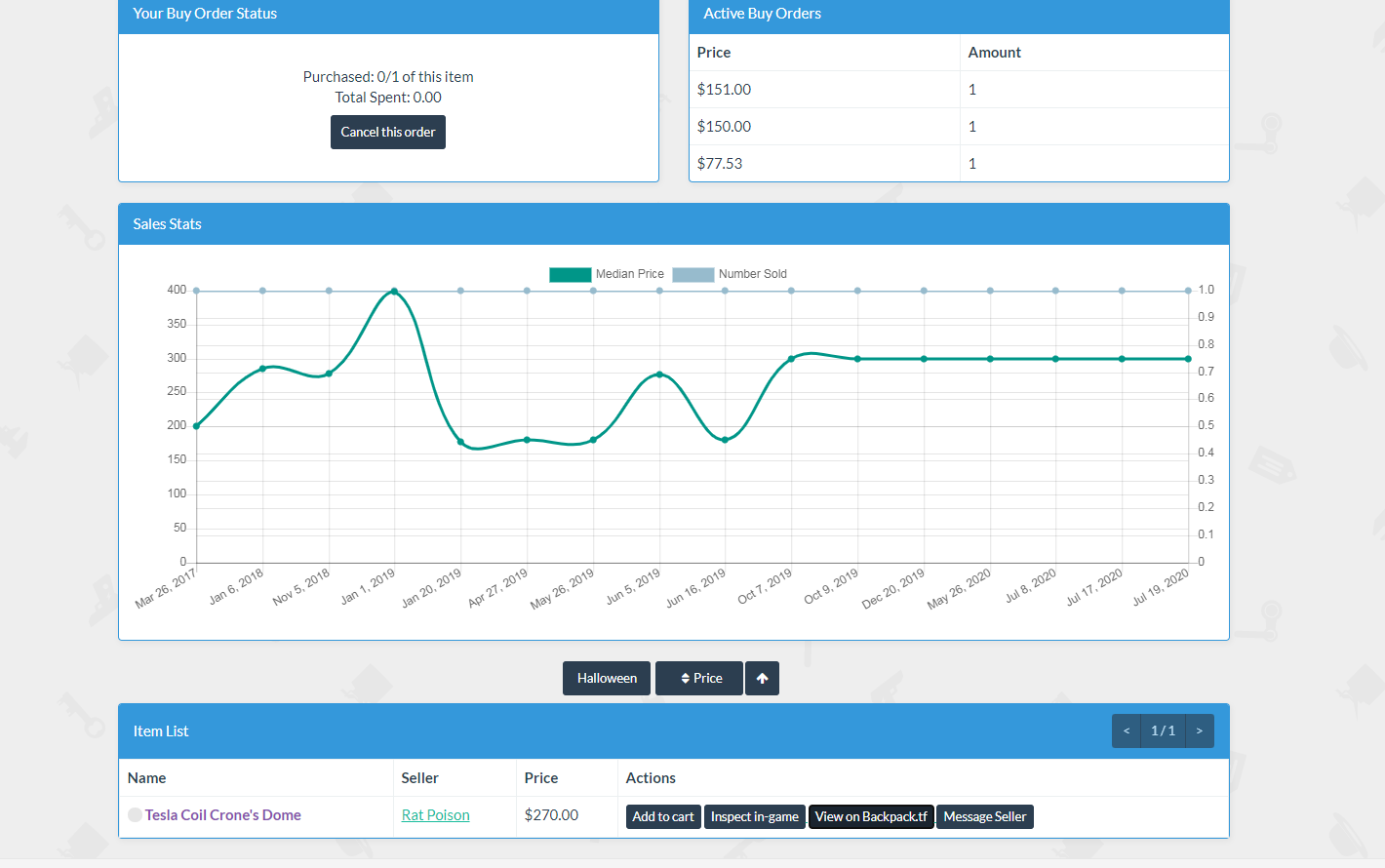Cancel this buy order

388,133
